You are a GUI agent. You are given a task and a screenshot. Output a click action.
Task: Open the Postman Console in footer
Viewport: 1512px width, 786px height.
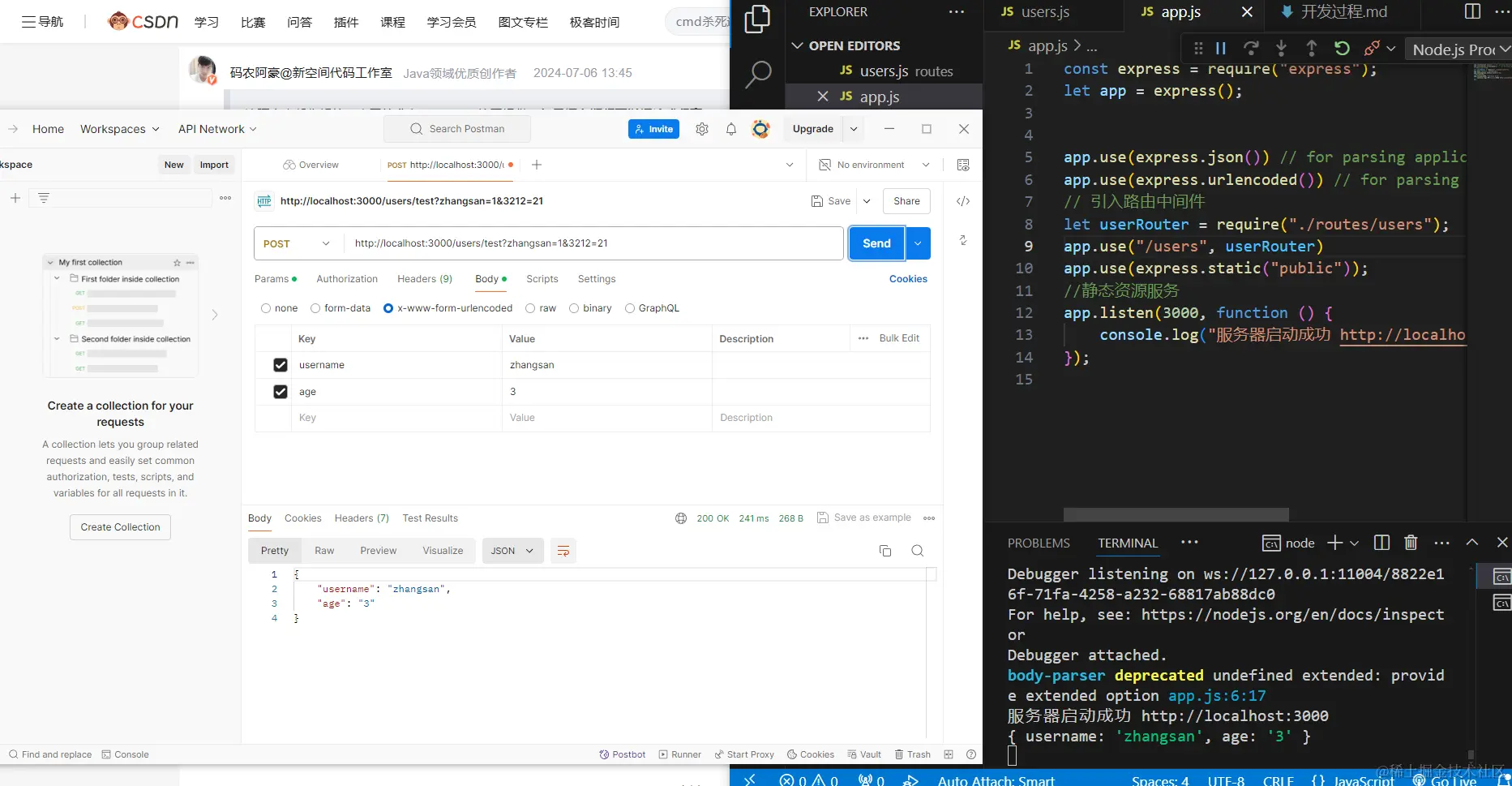click(126, 754)
